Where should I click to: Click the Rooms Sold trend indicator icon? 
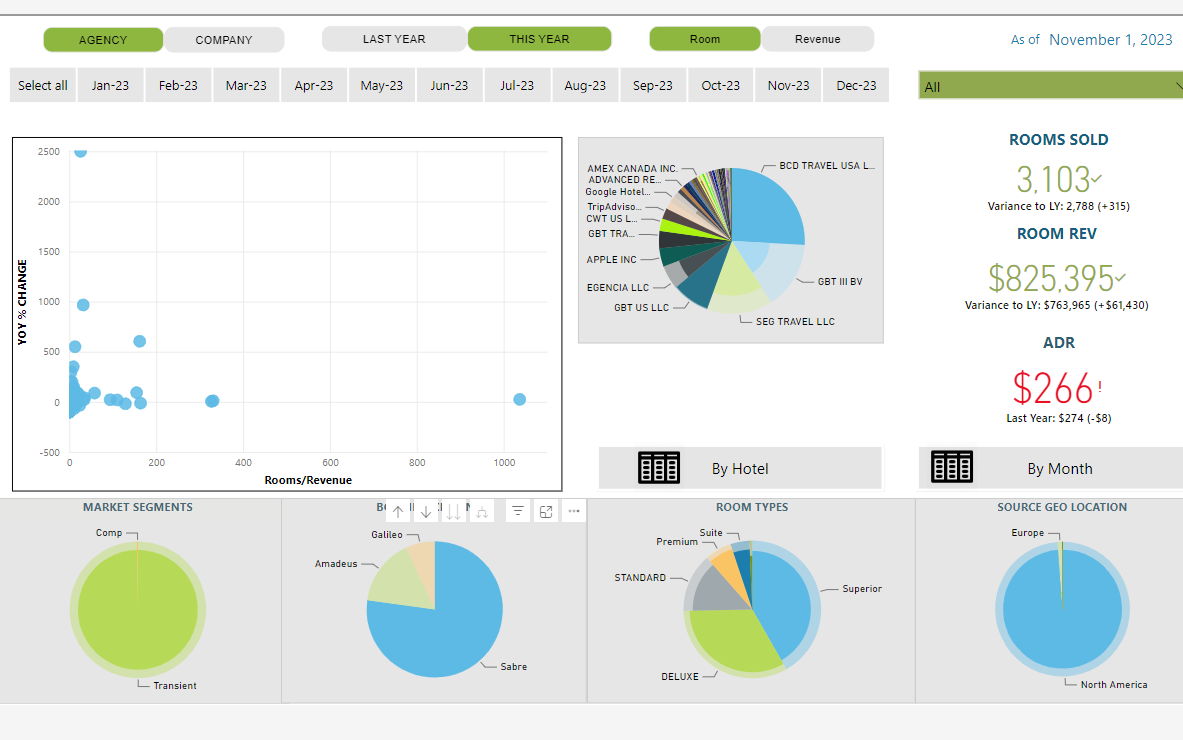click(1097, 179)
